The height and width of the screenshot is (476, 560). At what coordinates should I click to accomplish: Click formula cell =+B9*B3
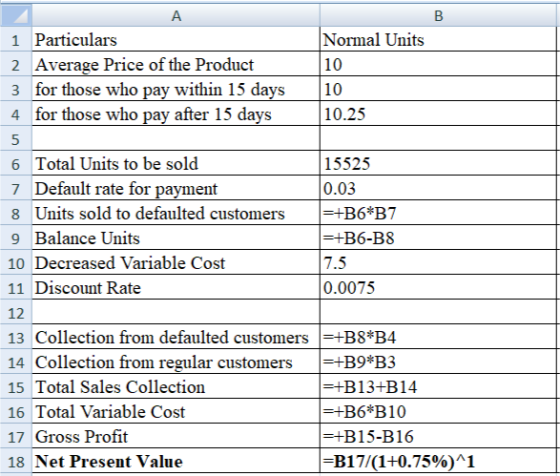tap(439, 362)
